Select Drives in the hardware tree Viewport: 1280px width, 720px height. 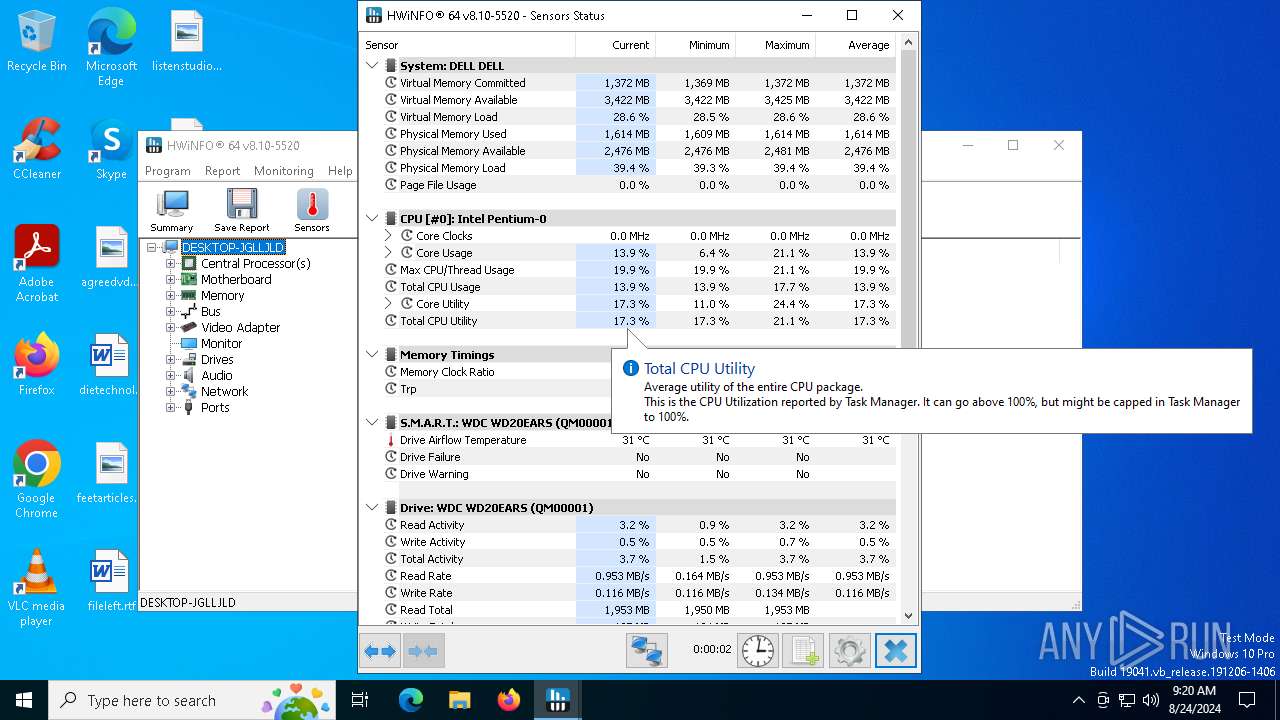pos(217,360)
